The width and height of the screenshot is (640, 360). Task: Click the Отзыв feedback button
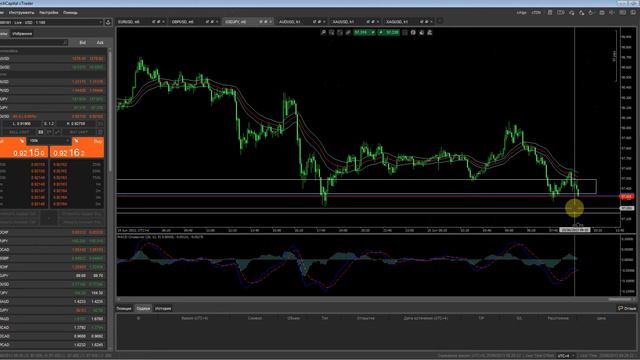[627, 309]
